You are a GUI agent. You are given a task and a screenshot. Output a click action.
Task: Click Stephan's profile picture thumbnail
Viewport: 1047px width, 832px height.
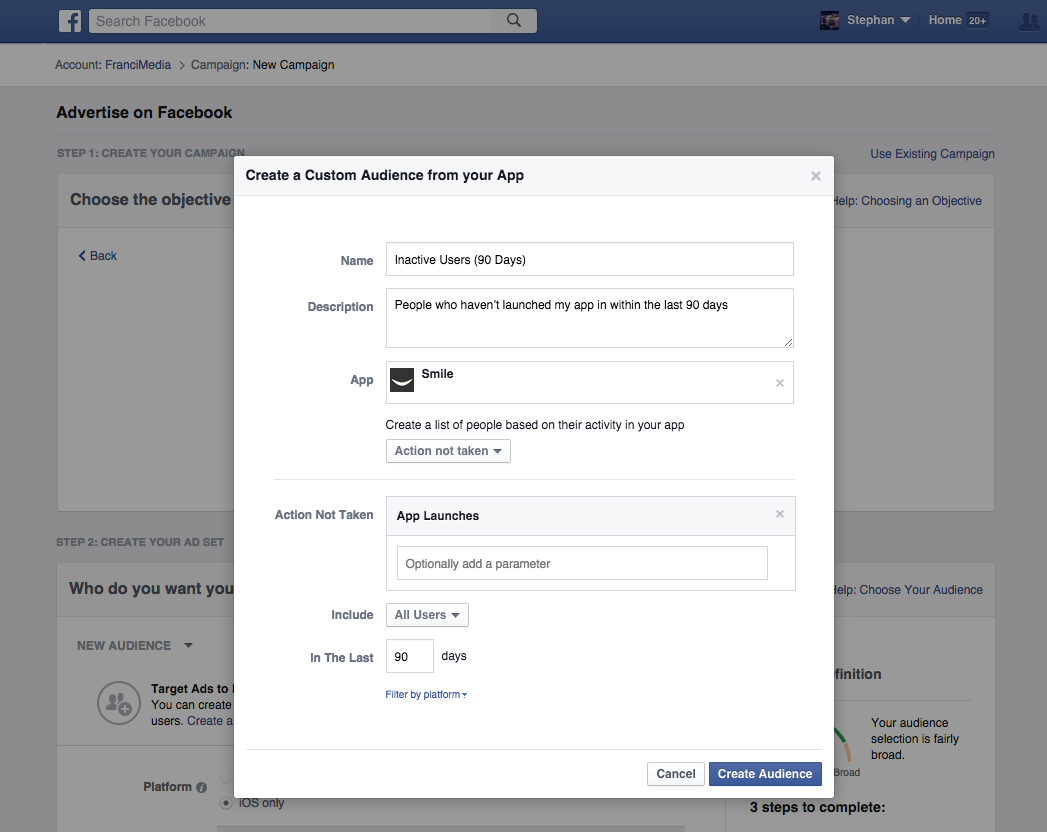(x=829, y=21)
